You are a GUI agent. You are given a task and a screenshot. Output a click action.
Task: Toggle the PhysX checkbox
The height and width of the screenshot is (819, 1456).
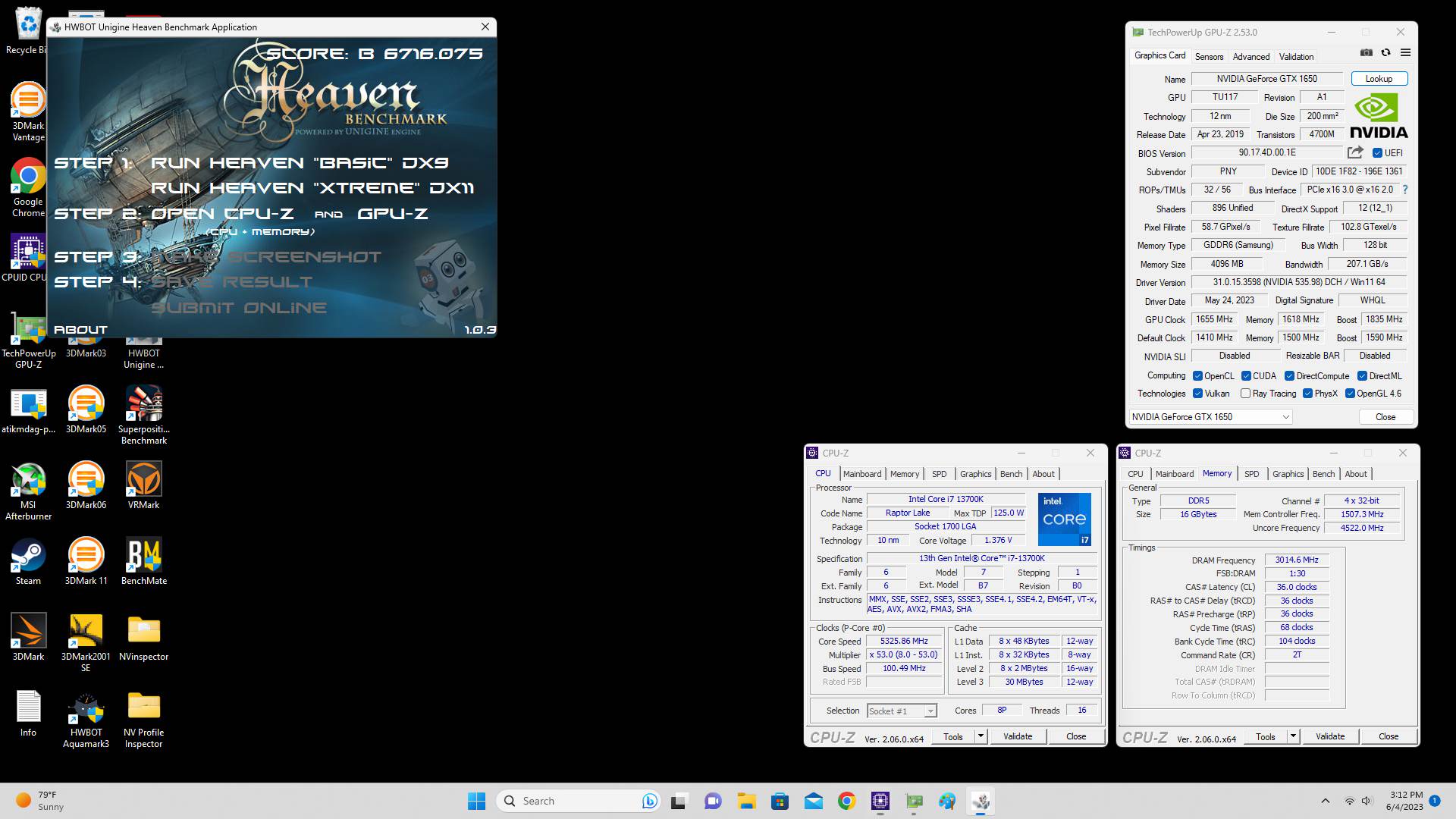(1307, 394)
